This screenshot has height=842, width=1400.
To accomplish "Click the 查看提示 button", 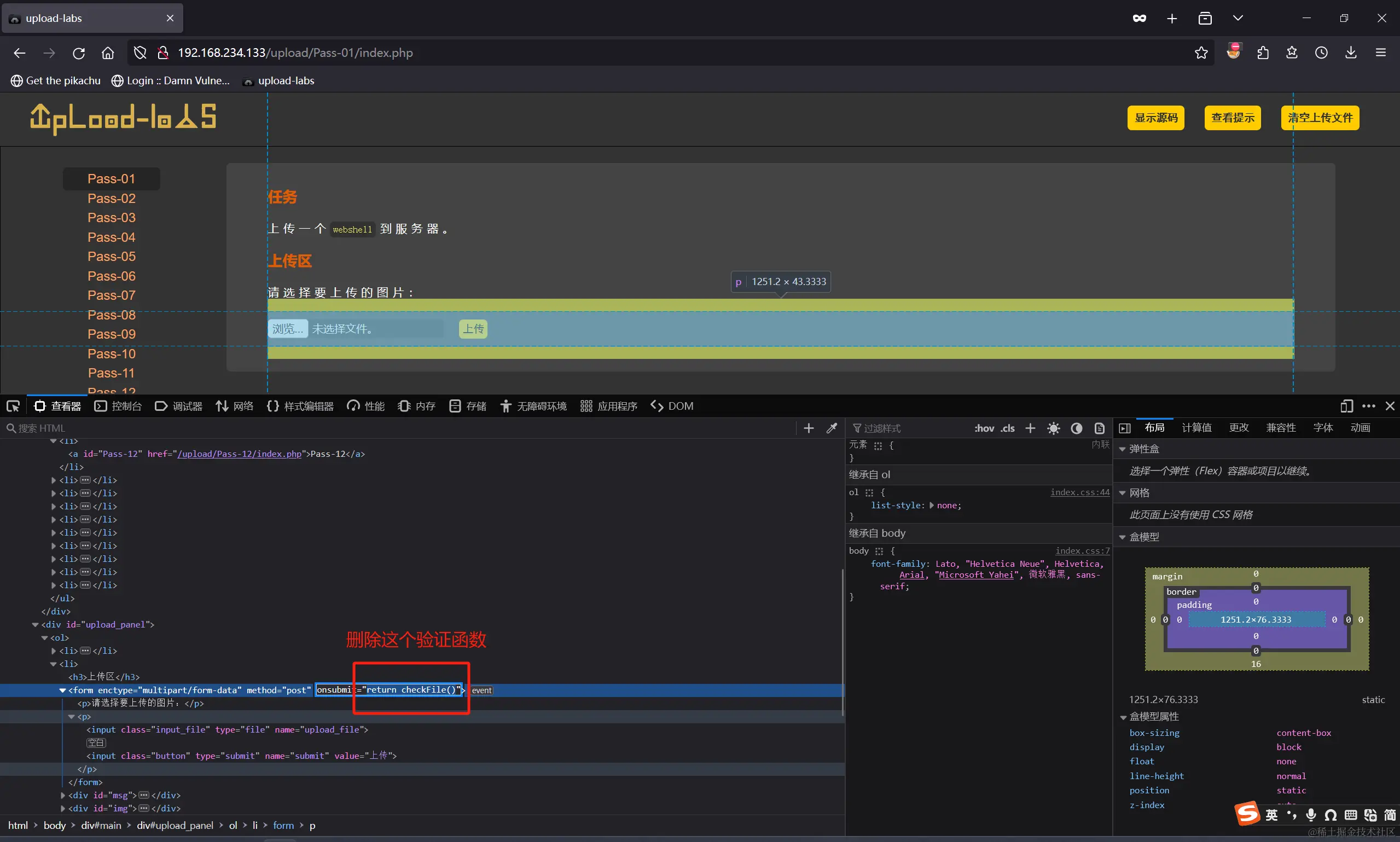I will pos(1233,118).
